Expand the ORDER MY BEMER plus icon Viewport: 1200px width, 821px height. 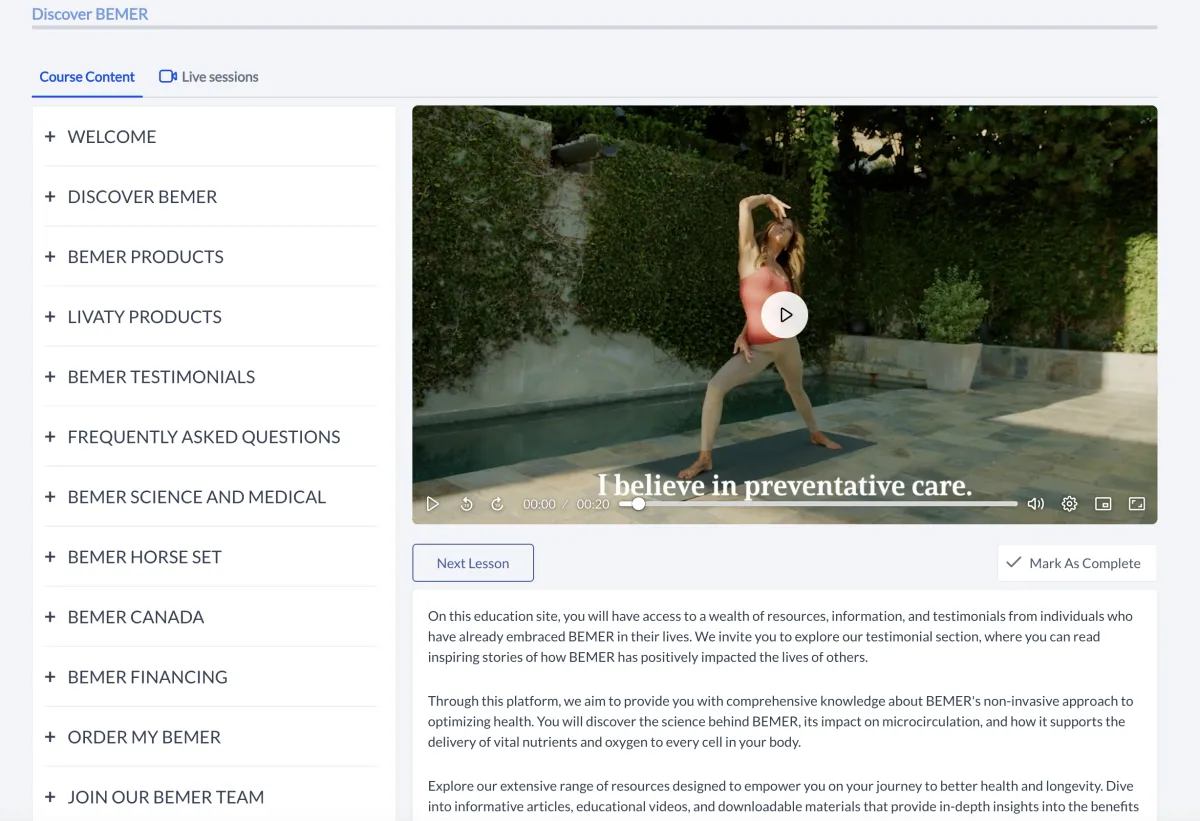click(x=50, y=736)
